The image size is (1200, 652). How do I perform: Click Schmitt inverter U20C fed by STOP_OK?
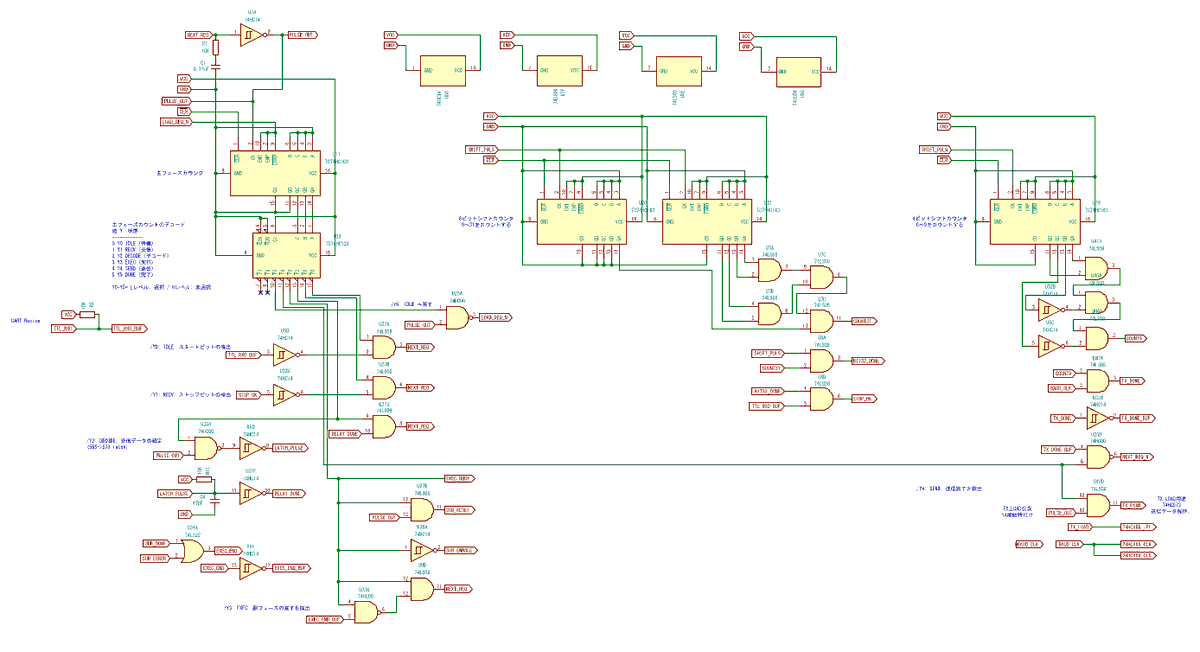[285, 394]
